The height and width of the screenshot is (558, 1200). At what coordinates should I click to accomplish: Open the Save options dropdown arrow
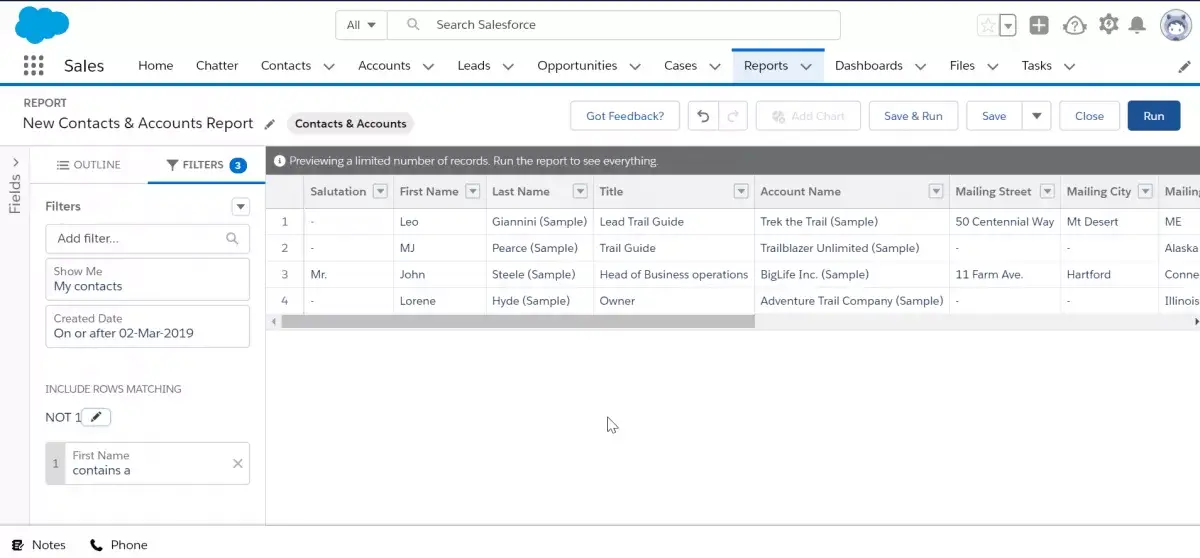1037,116
